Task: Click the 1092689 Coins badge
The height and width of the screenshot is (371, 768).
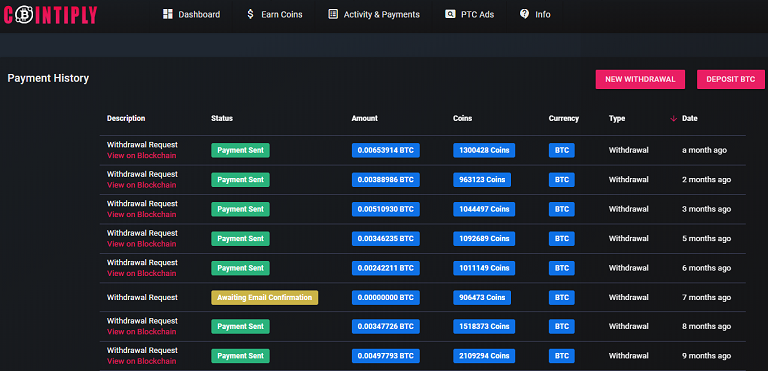Action: pos(484,239)
